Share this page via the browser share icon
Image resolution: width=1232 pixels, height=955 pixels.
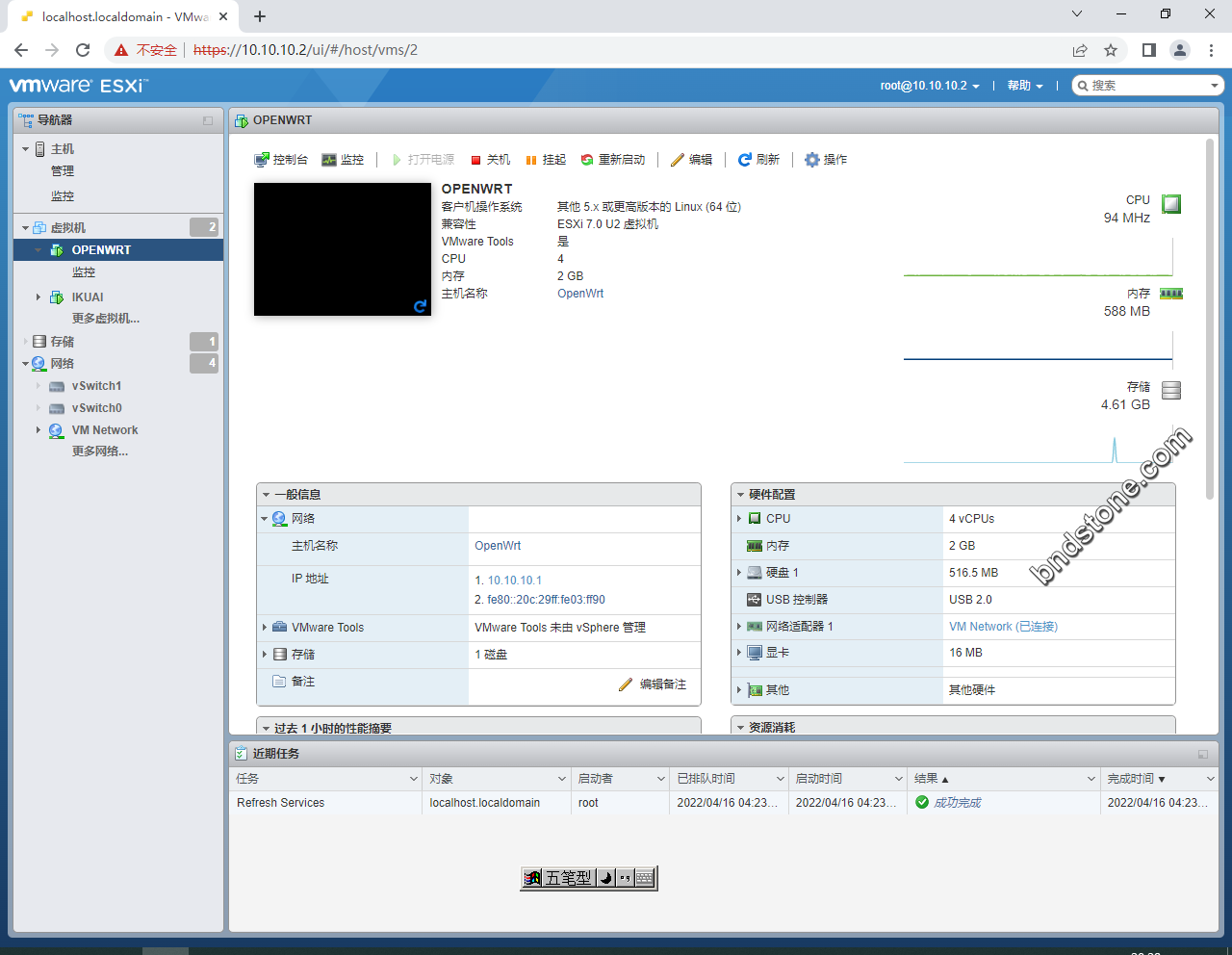tap(1080, 50)
